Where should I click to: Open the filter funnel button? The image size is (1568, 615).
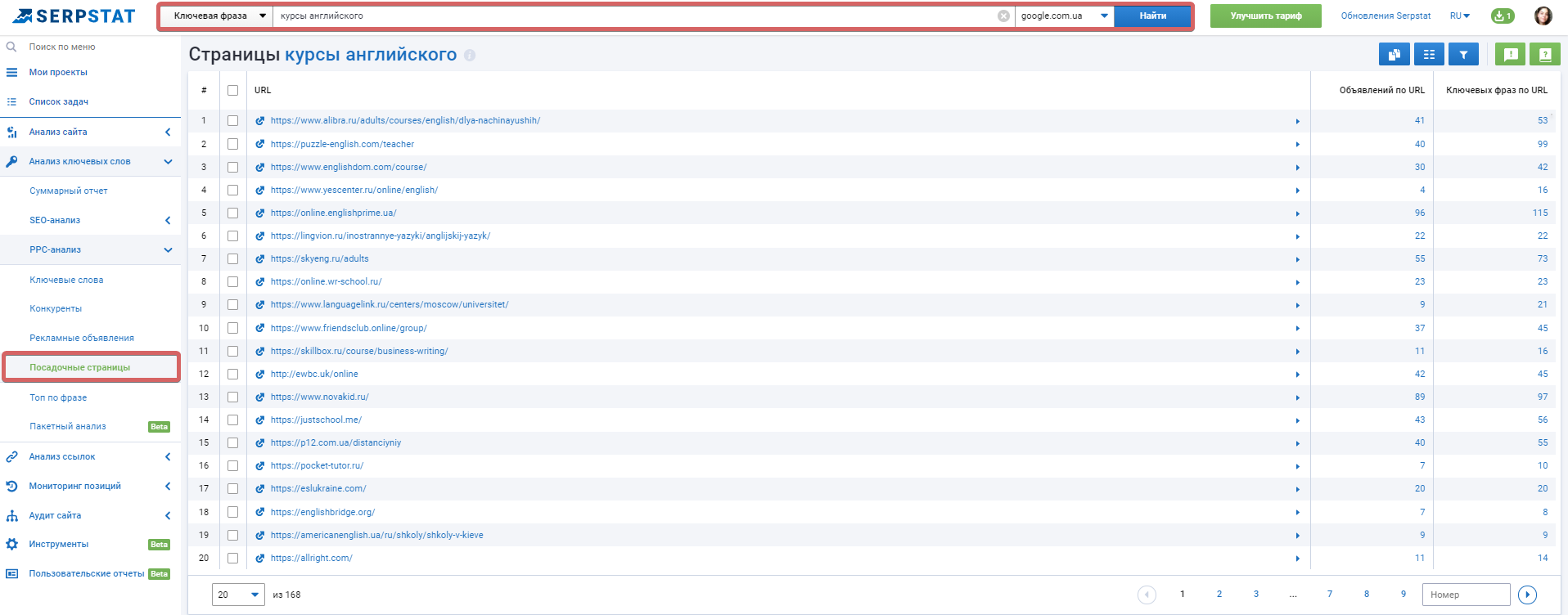[x=1463, y=55]
